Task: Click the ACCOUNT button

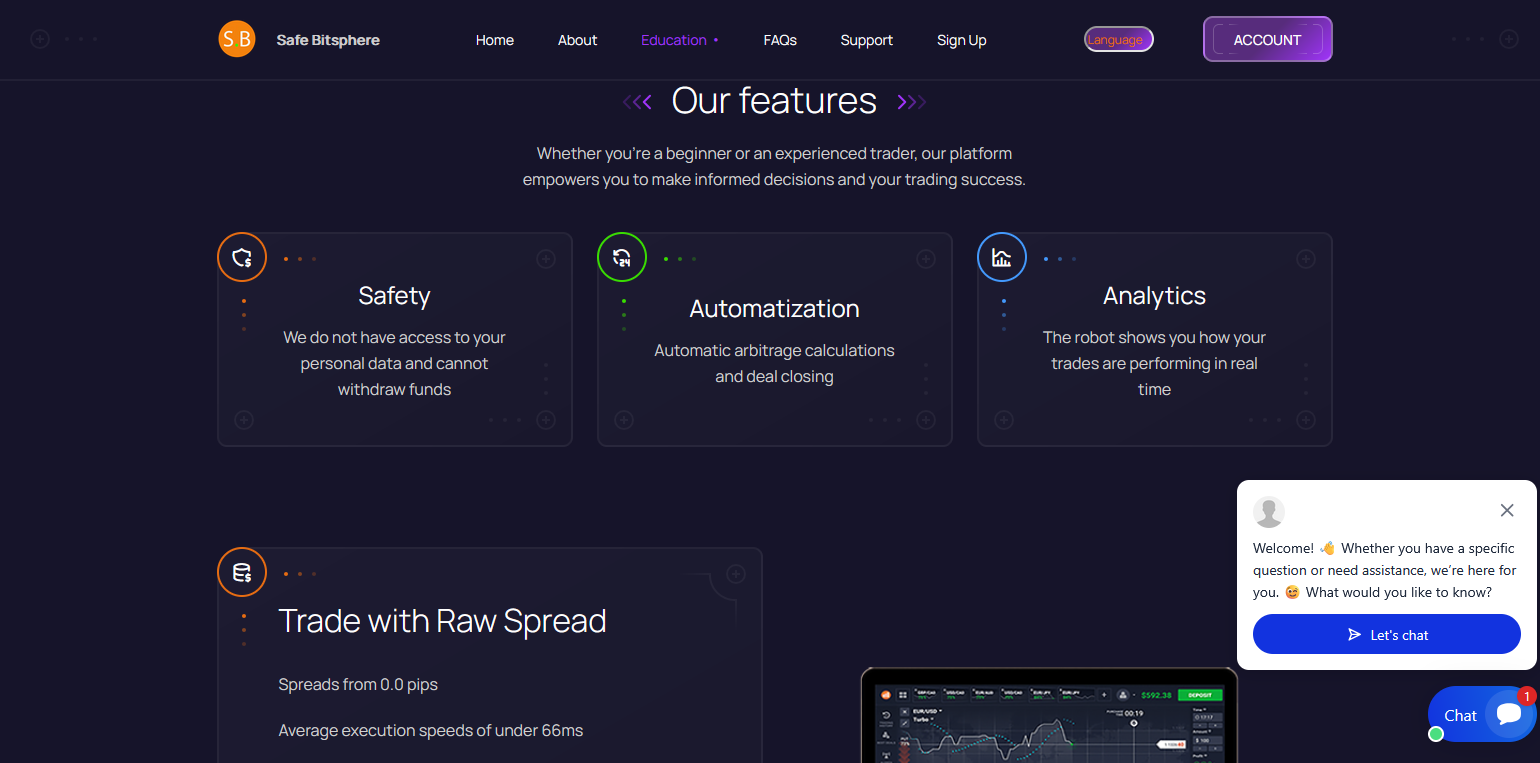Action: click(1268, 39)
